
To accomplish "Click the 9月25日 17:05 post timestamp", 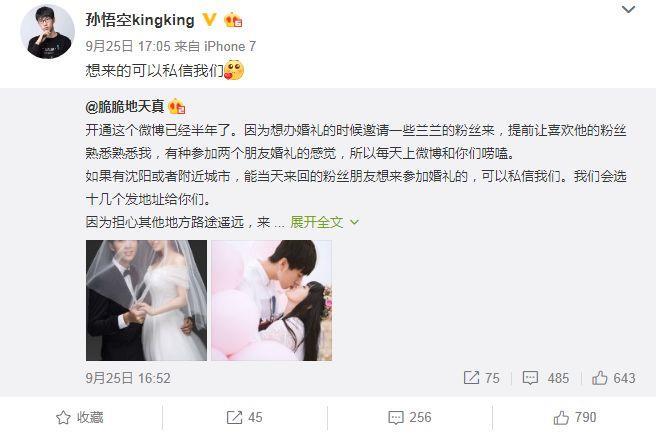I will tap(128, 46).
